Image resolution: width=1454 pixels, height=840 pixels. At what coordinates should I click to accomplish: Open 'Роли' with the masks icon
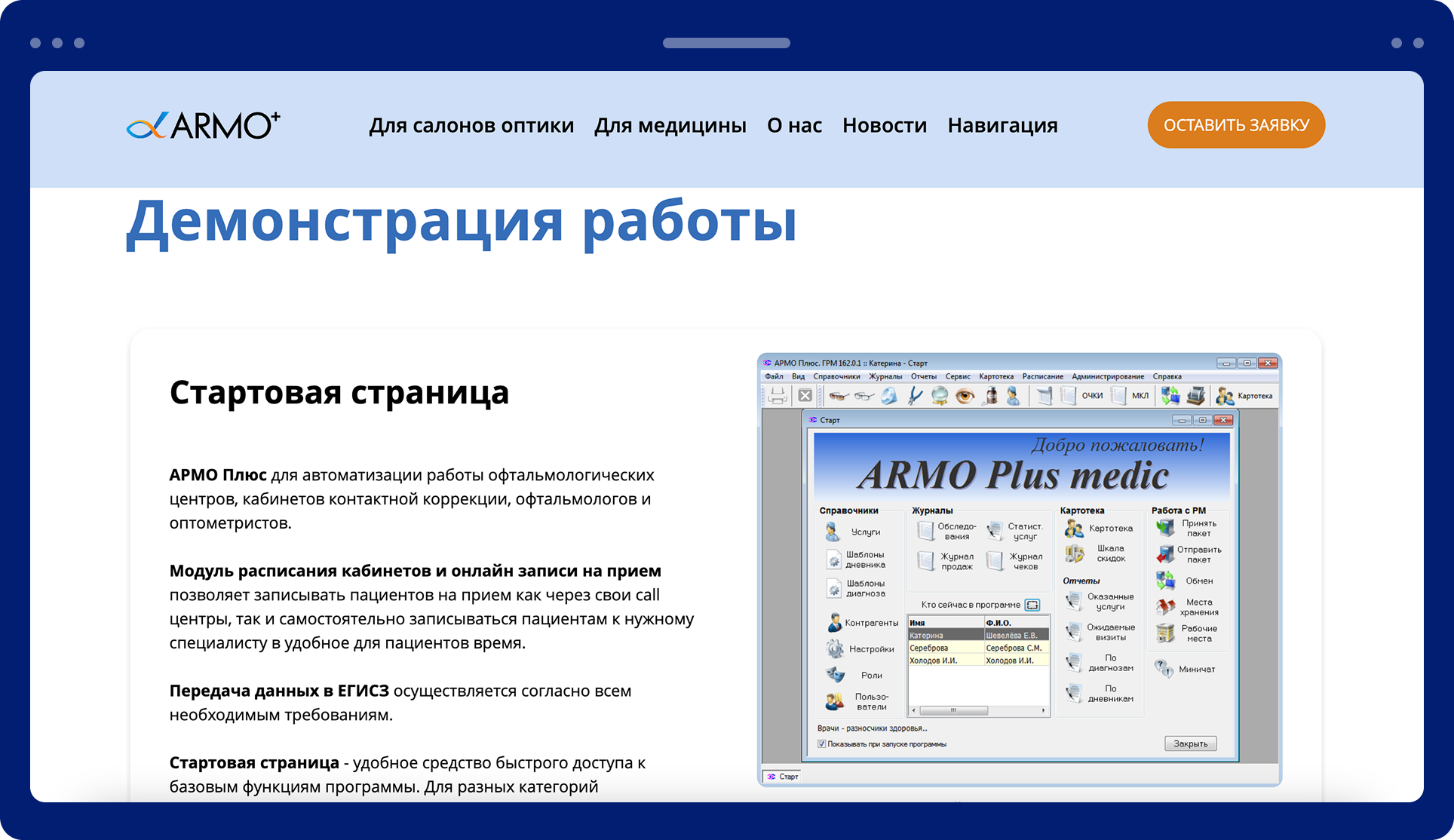(x=854, y=675)
